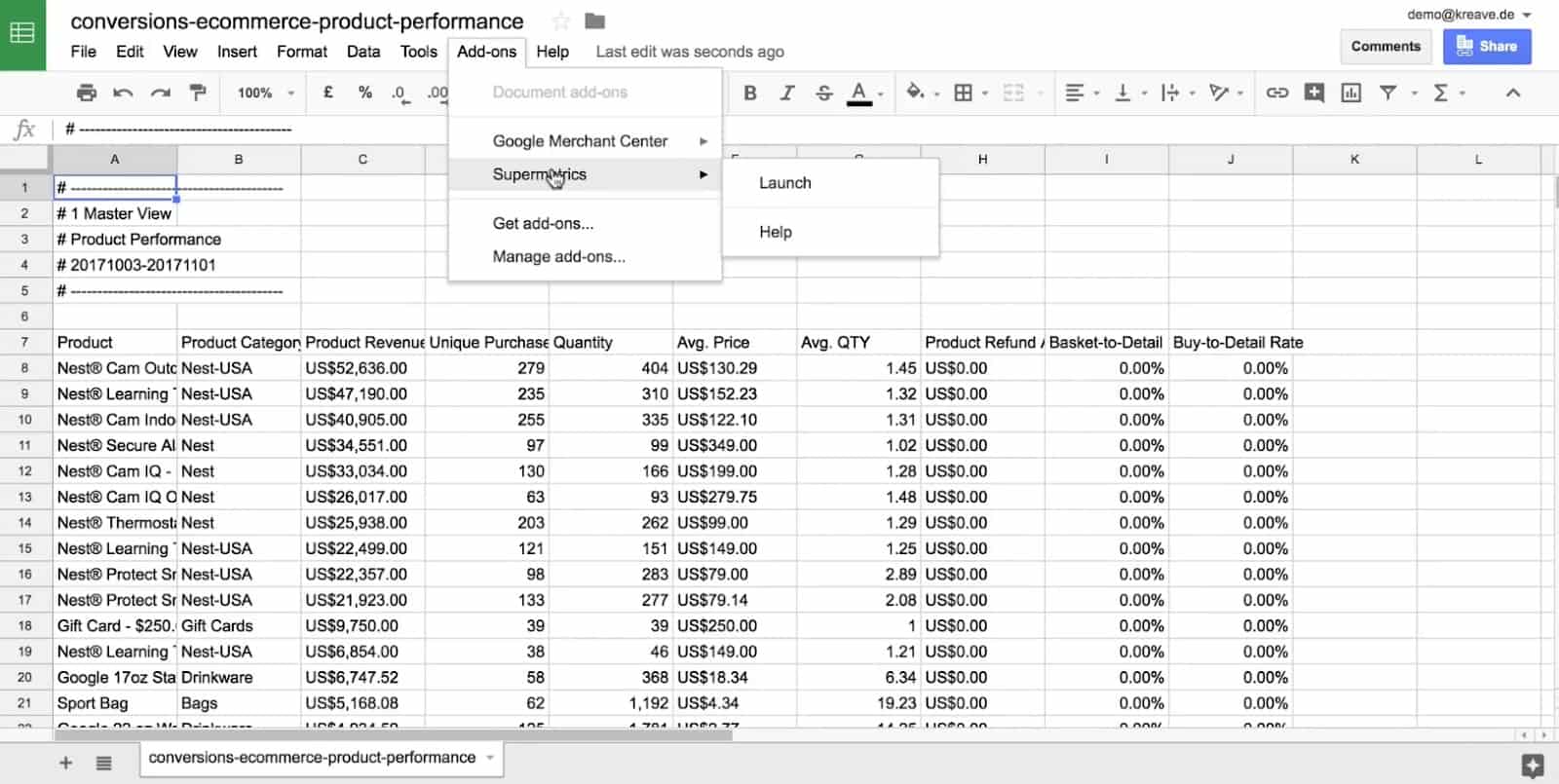The image size is (1559, 784).
Task: Open the move to folder icon
Action: pyautogui.click(x=594, y=21)
